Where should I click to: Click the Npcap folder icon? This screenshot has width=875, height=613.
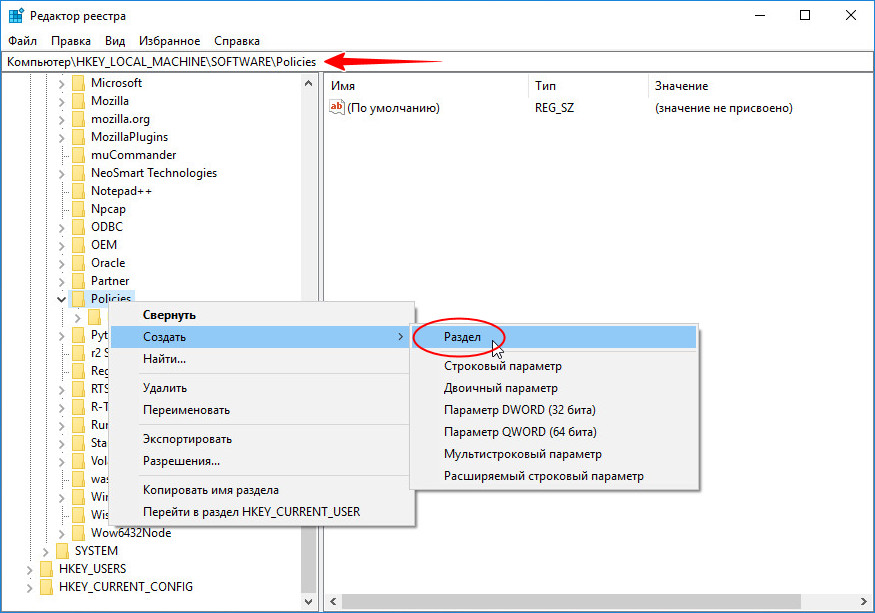(79, 209)
